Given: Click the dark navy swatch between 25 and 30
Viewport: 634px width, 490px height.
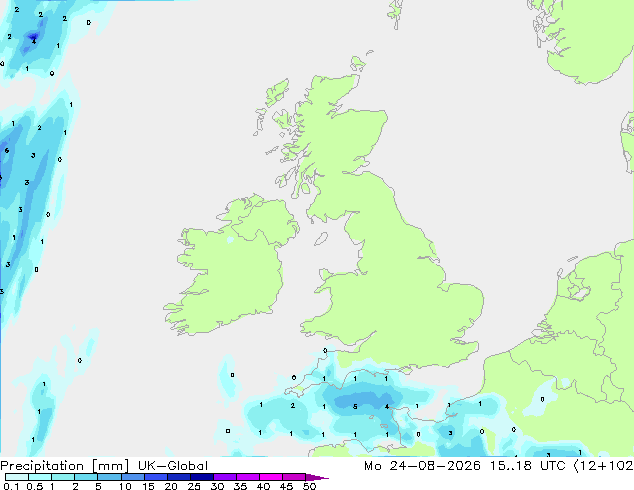Looking at the screenshot, I should pyautogui.click(x=202, y=477).
